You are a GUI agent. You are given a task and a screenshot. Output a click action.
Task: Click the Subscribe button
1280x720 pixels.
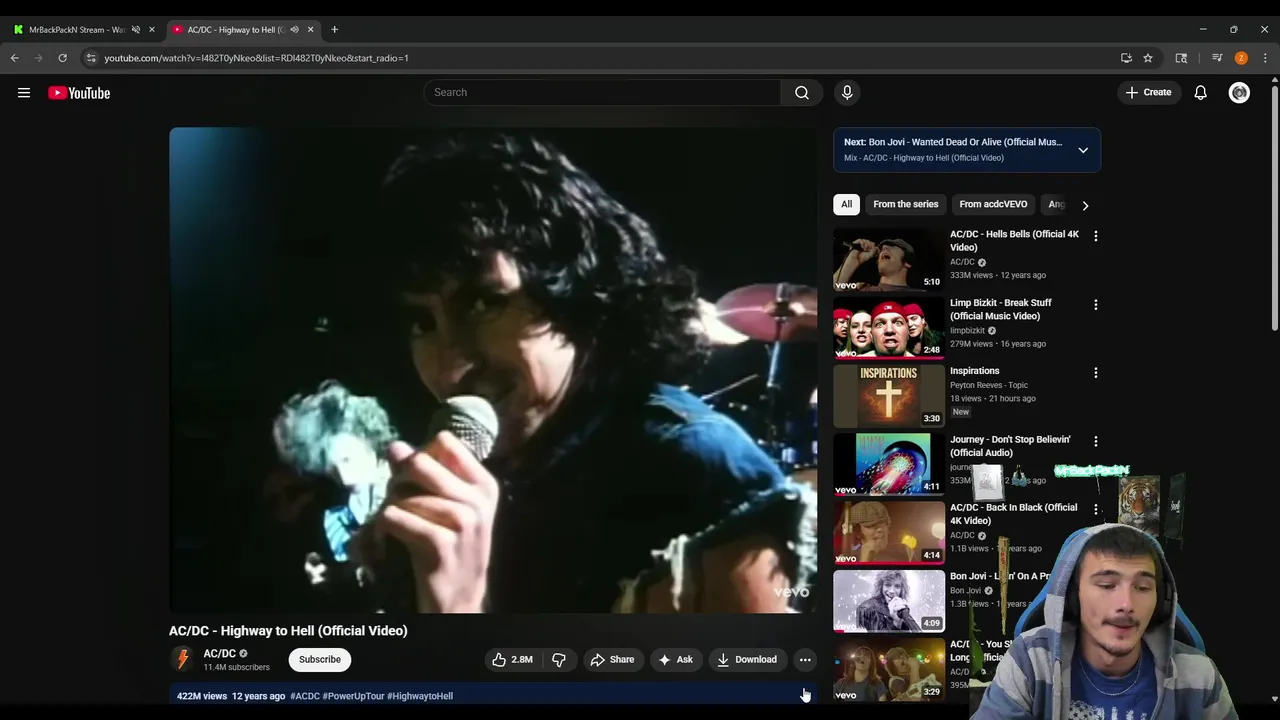click(320, 659)
